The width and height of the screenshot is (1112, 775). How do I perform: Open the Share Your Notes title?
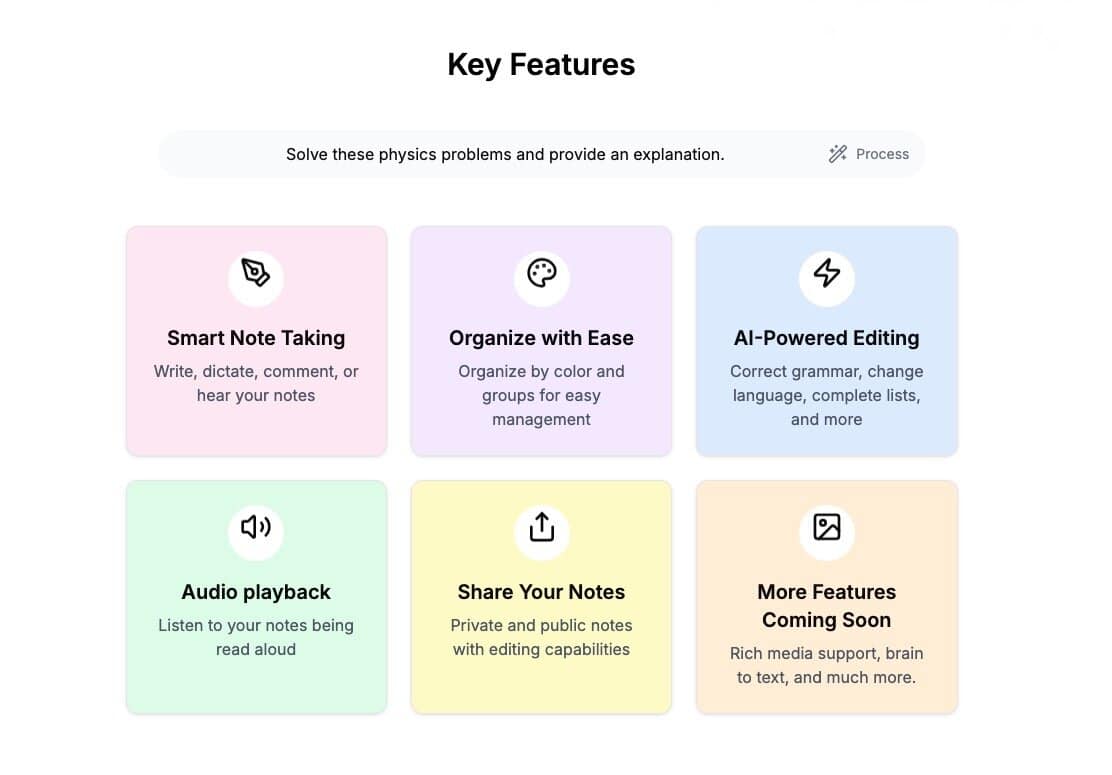(541, 592)
